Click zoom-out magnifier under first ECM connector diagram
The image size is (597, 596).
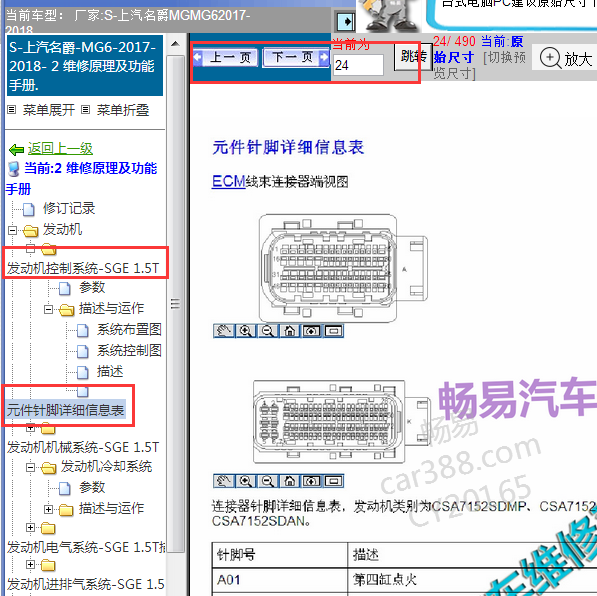click(268, 331)
